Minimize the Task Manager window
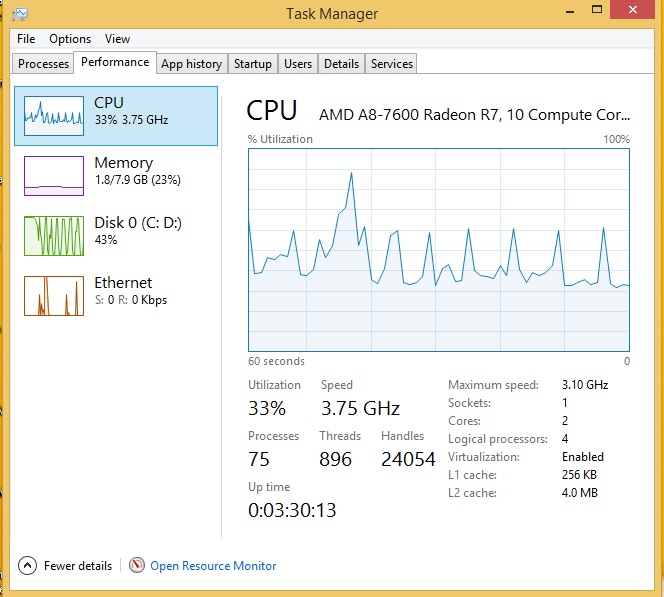The height and width of the screenshot is (597, 664). (570, 11)
